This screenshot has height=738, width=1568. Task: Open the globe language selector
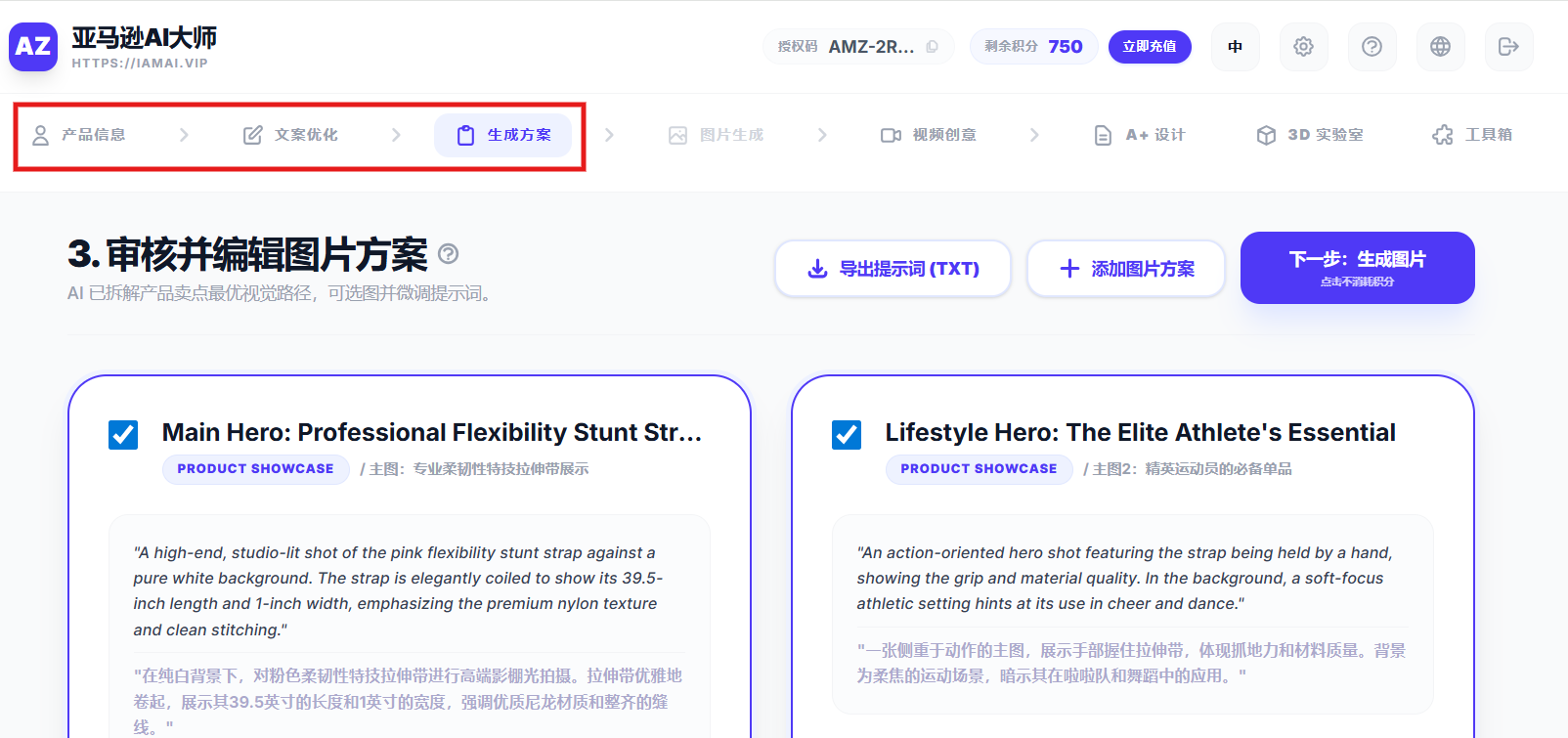pos(1440,47)
